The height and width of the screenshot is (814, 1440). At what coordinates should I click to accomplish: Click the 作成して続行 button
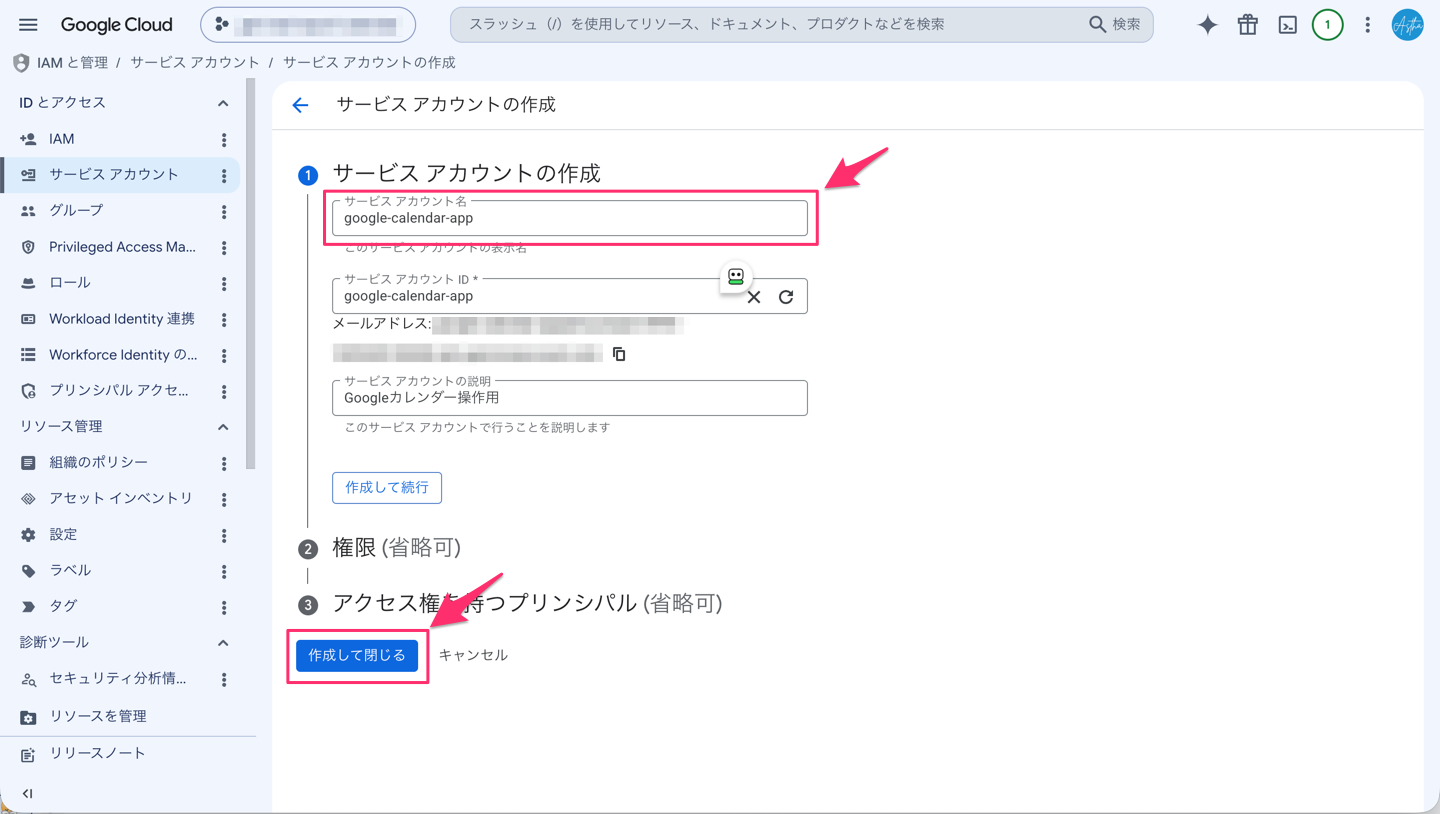click(387, 488)
